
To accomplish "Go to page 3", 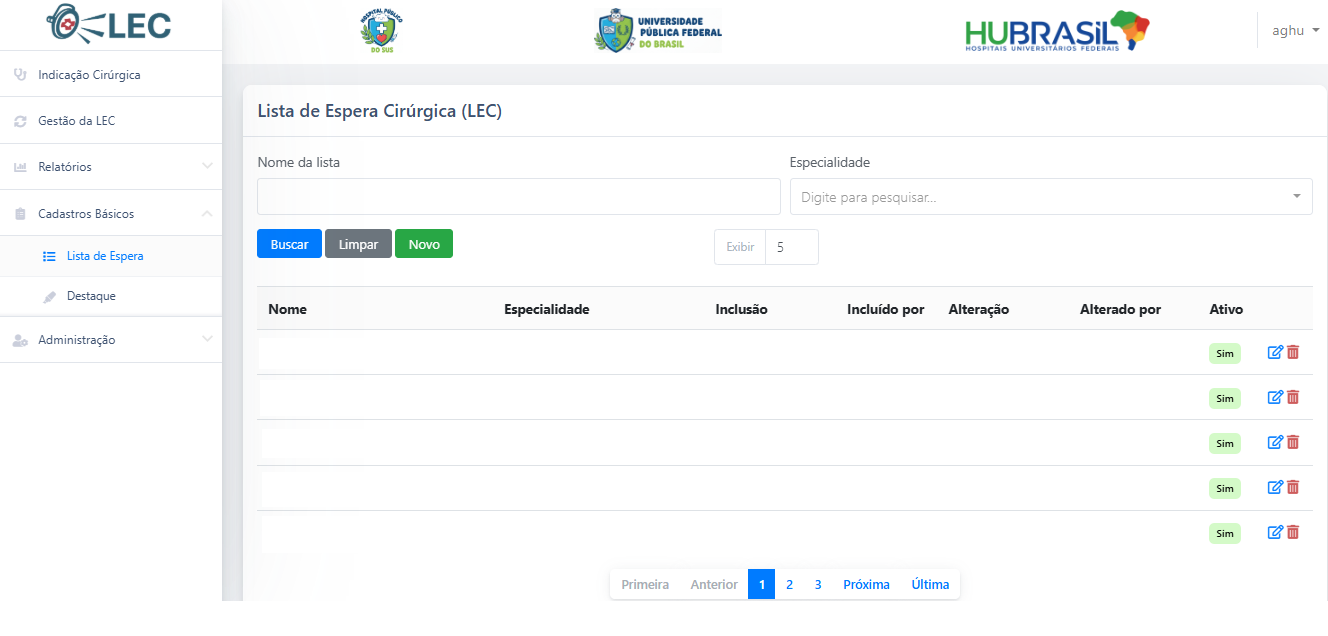I will coord(818,584).
